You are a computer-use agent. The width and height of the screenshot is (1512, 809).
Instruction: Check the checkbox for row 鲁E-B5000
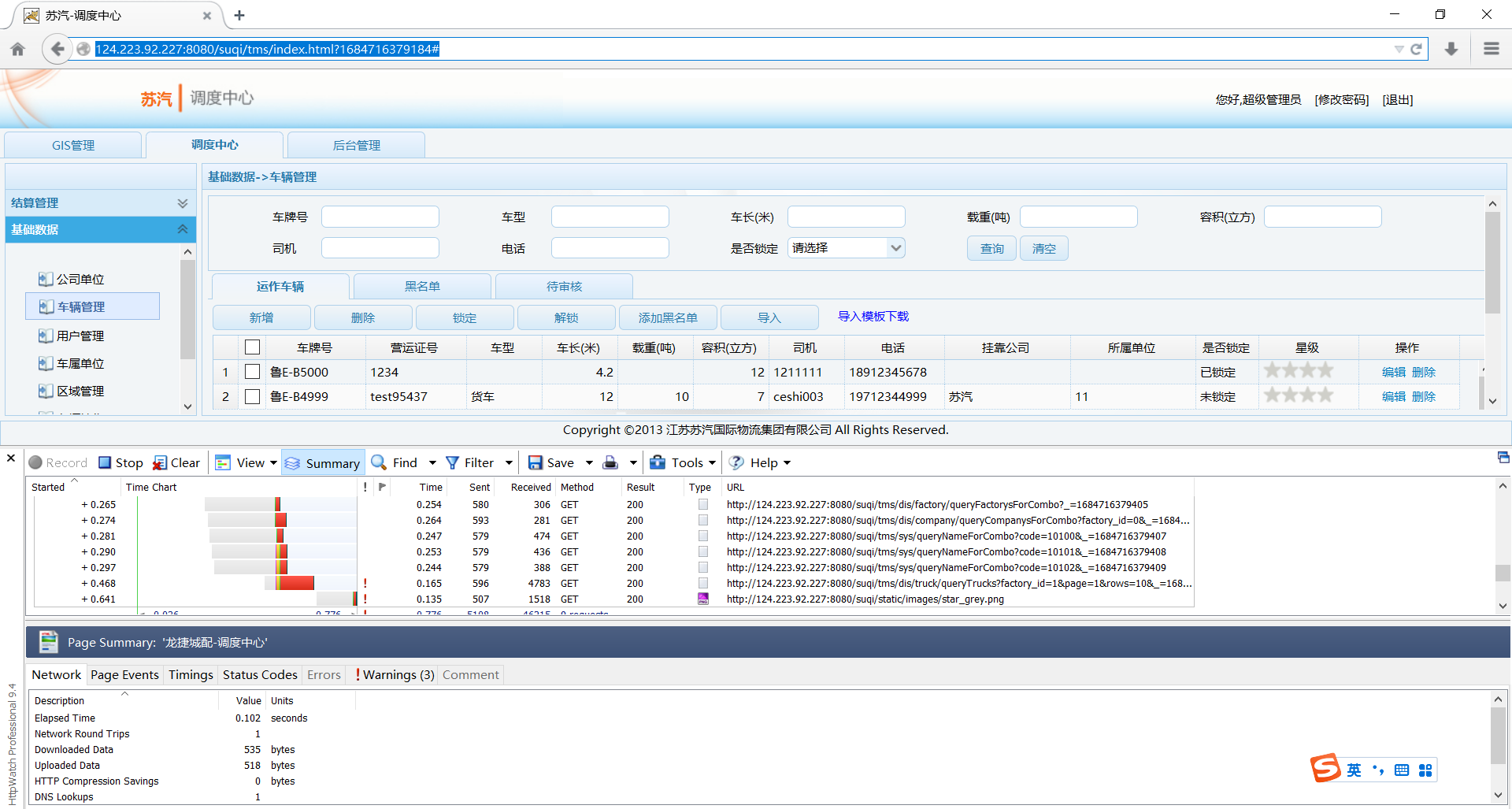coord(252,372)
